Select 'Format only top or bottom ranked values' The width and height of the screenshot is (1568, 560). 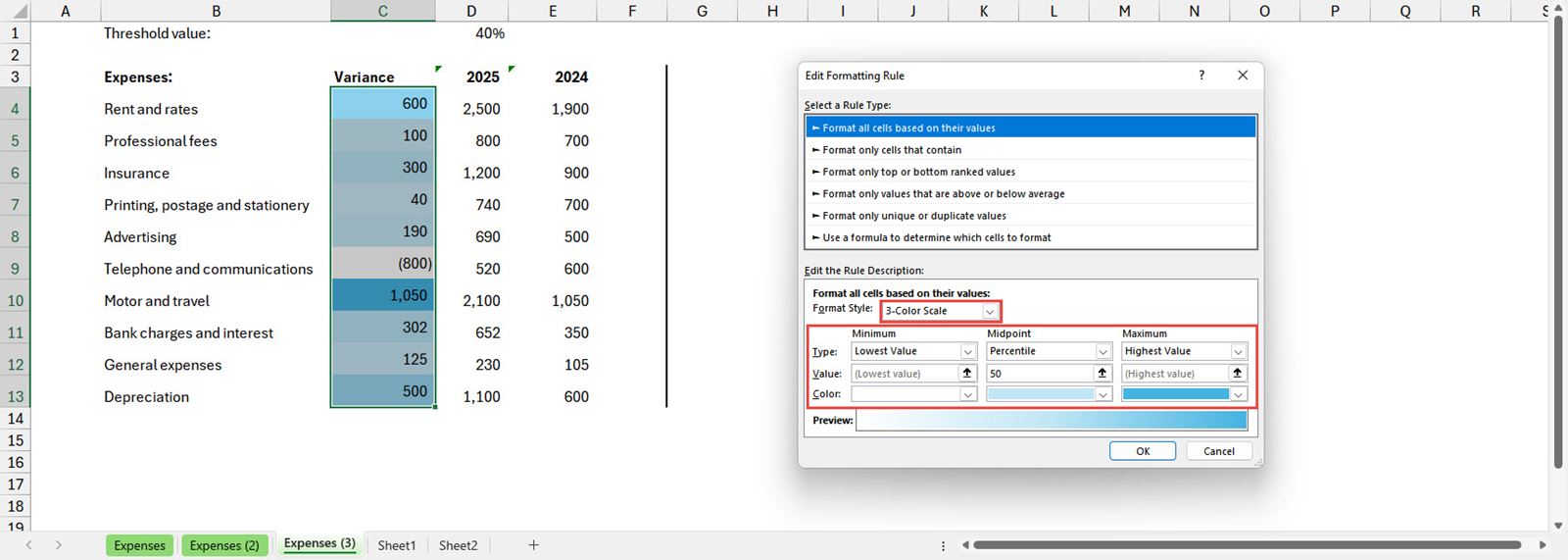[1031, 172]
